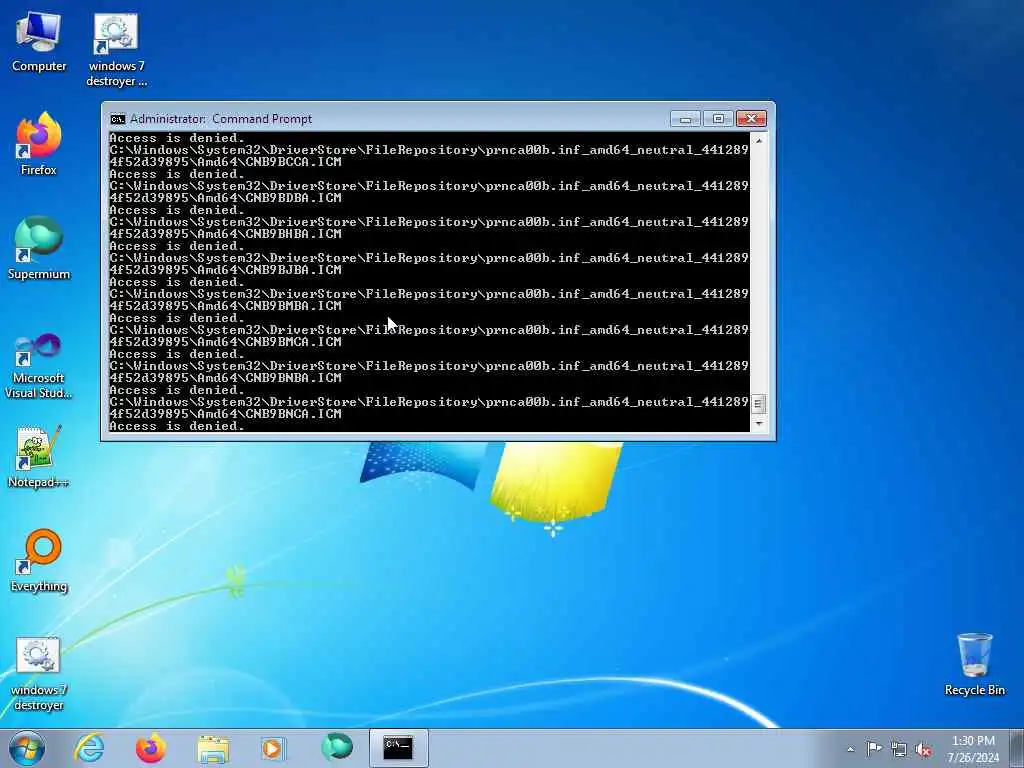Select the Recycle Bin icon

[974, 664]
